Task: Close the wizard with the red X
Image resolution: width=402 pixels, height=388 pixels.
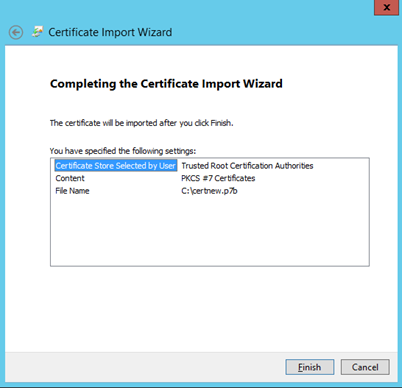Action: pyautogui.click(x=386, y=7)
